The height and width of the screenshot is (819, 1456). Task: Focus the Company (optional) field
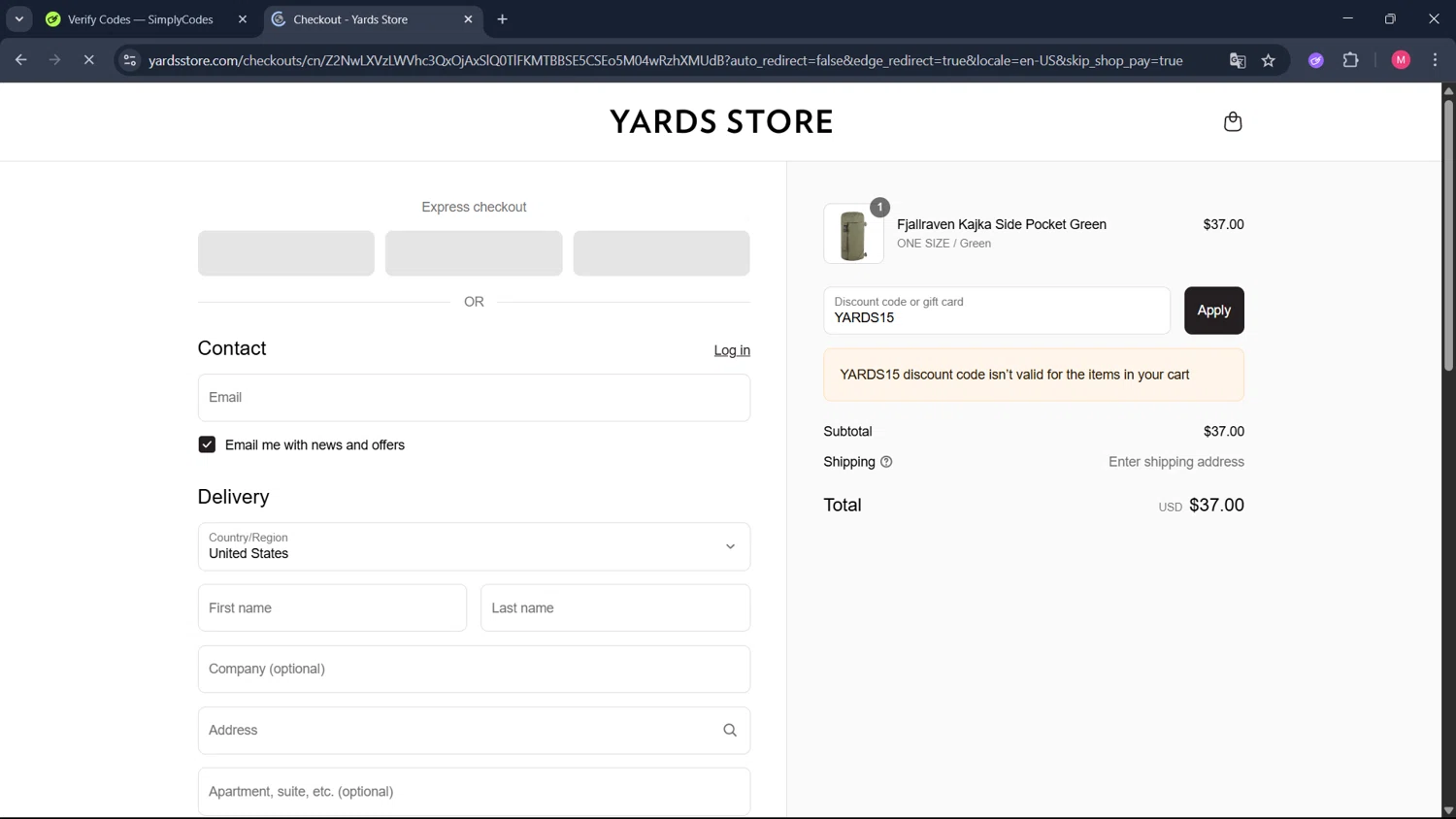pos(474,670)
